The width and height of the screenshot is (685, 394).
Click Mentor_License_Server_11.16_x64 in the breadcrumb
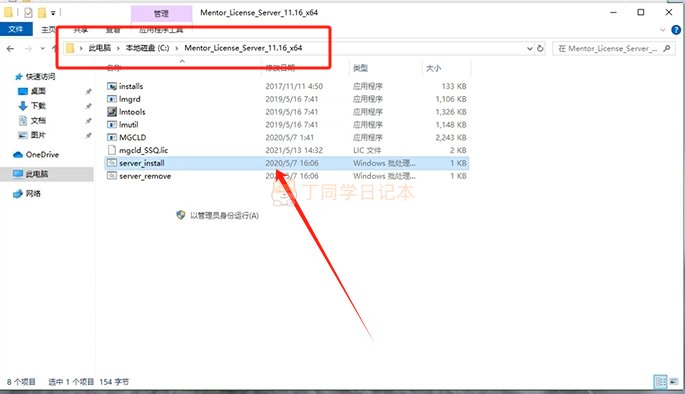click(243, 48)
